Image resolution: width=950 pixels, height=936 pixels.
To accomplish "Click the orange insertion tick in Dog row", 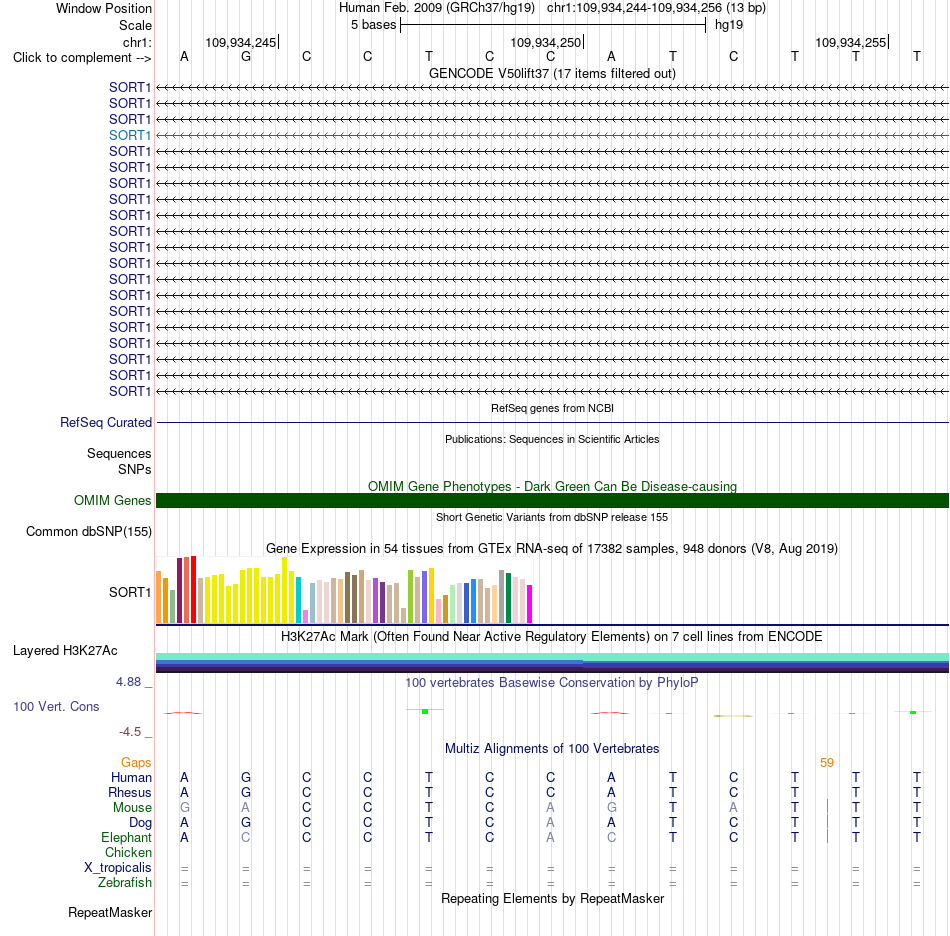I will [827, 822].
